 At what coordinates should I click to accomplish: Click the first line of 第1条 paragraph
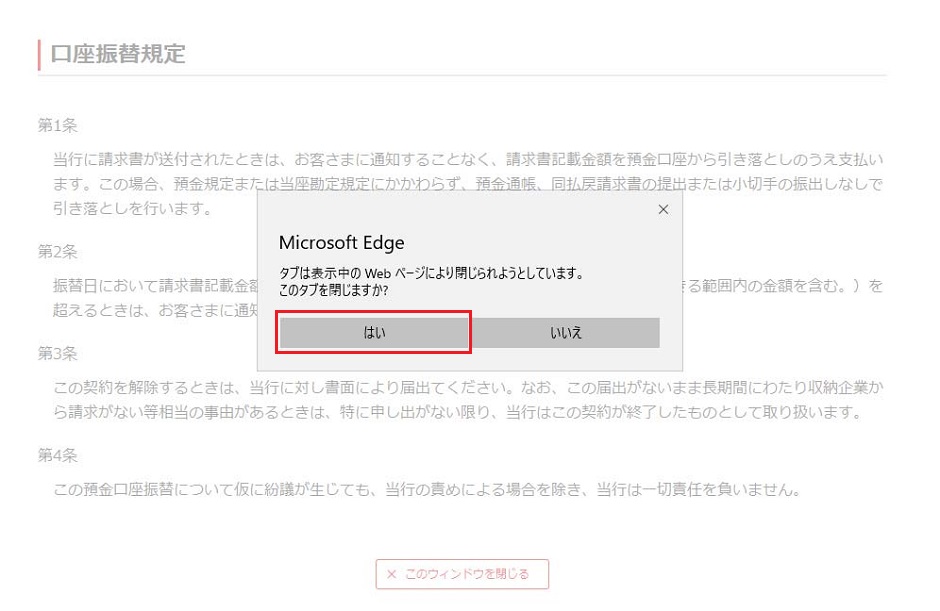468,159
